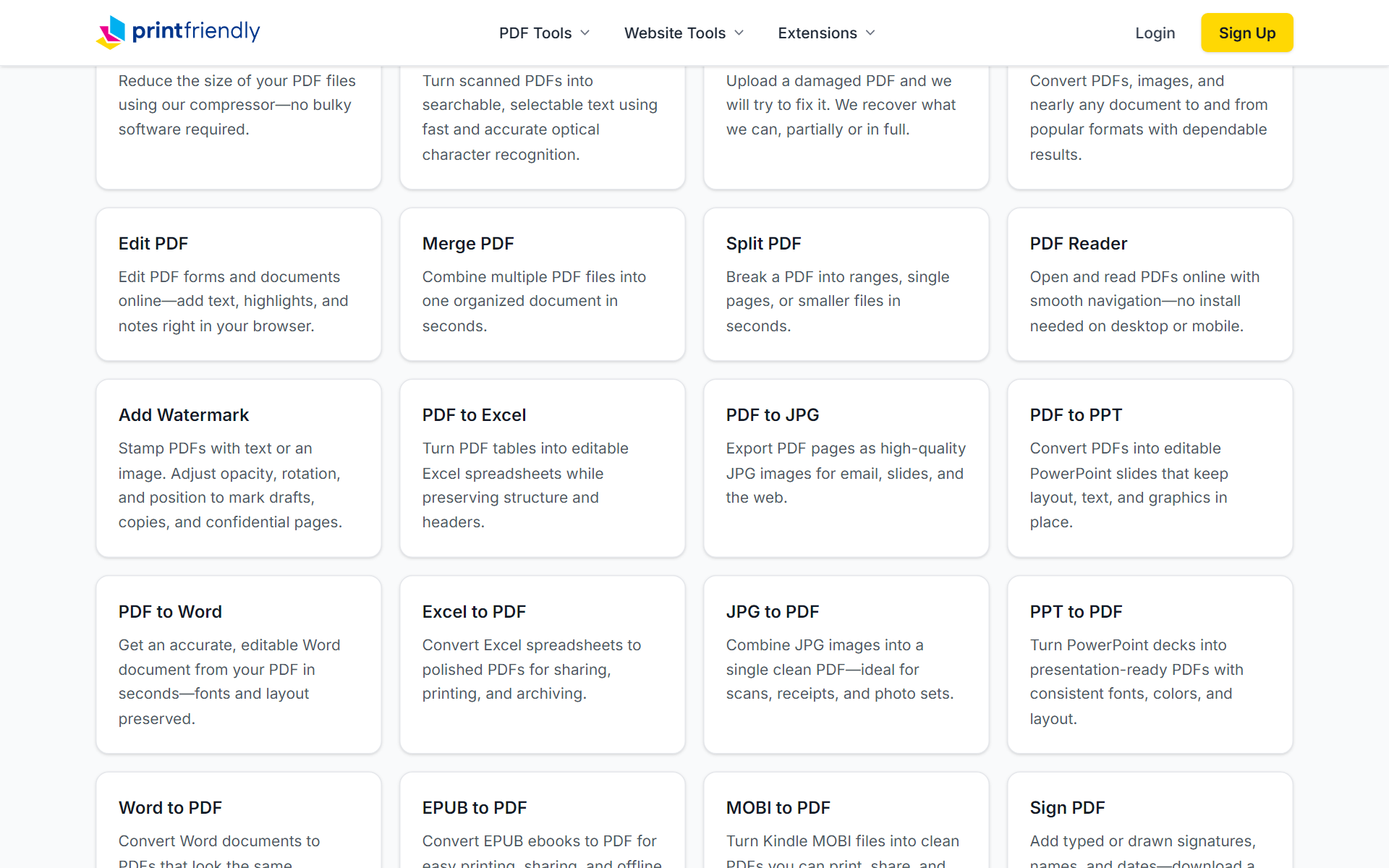
Task: Open the Sign PDF tool
Action: (x=1150, y=820)
